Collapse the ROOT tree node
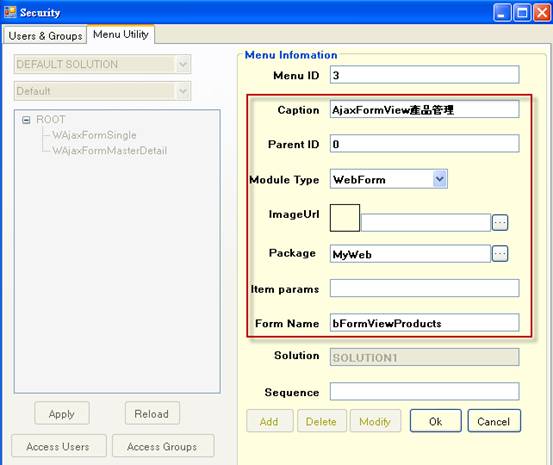The width and height of the screenshot is (553, 465). click(26, 120)
